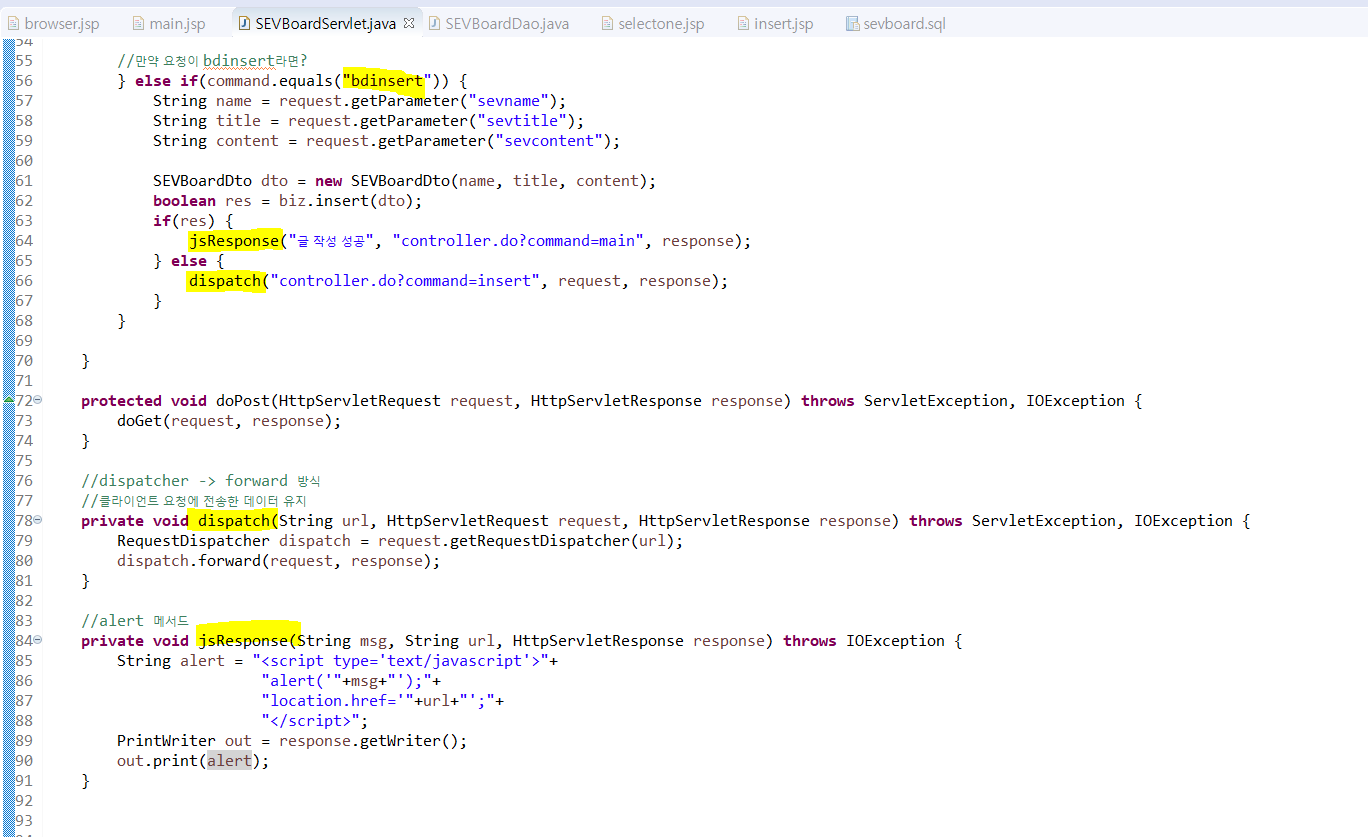1368x837 pixels.
Task: Open the main.jsp editor tab
Action: coord(171,23)
